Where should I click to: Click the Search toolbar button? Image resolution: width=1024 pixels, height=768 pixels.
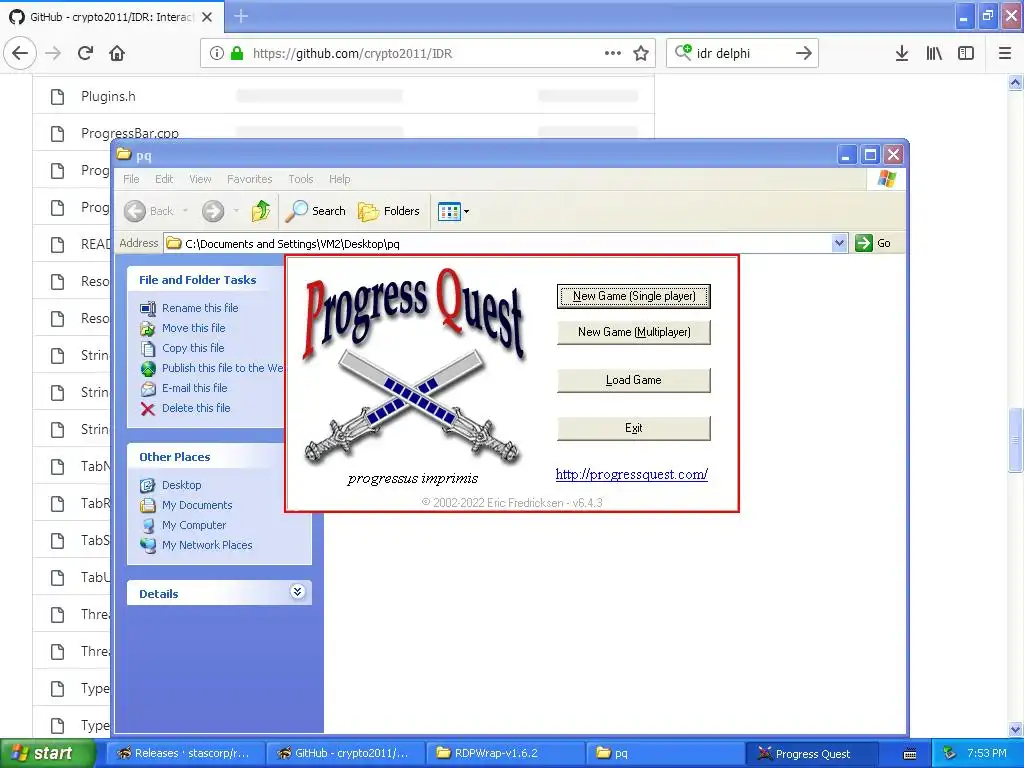coord(316,211)
